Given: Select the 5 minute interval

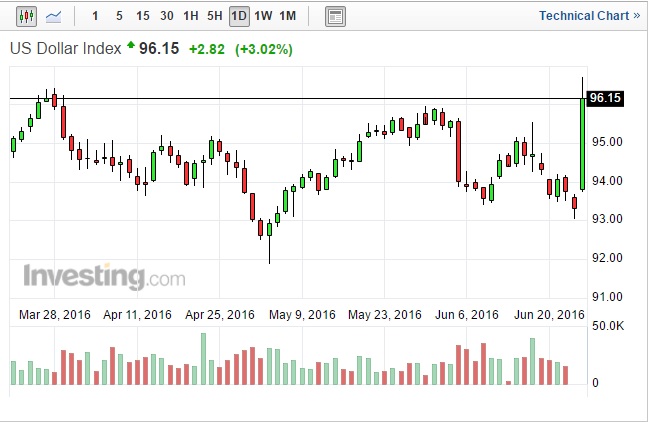Looking at the screenshot, I should [x=119, y=16].
